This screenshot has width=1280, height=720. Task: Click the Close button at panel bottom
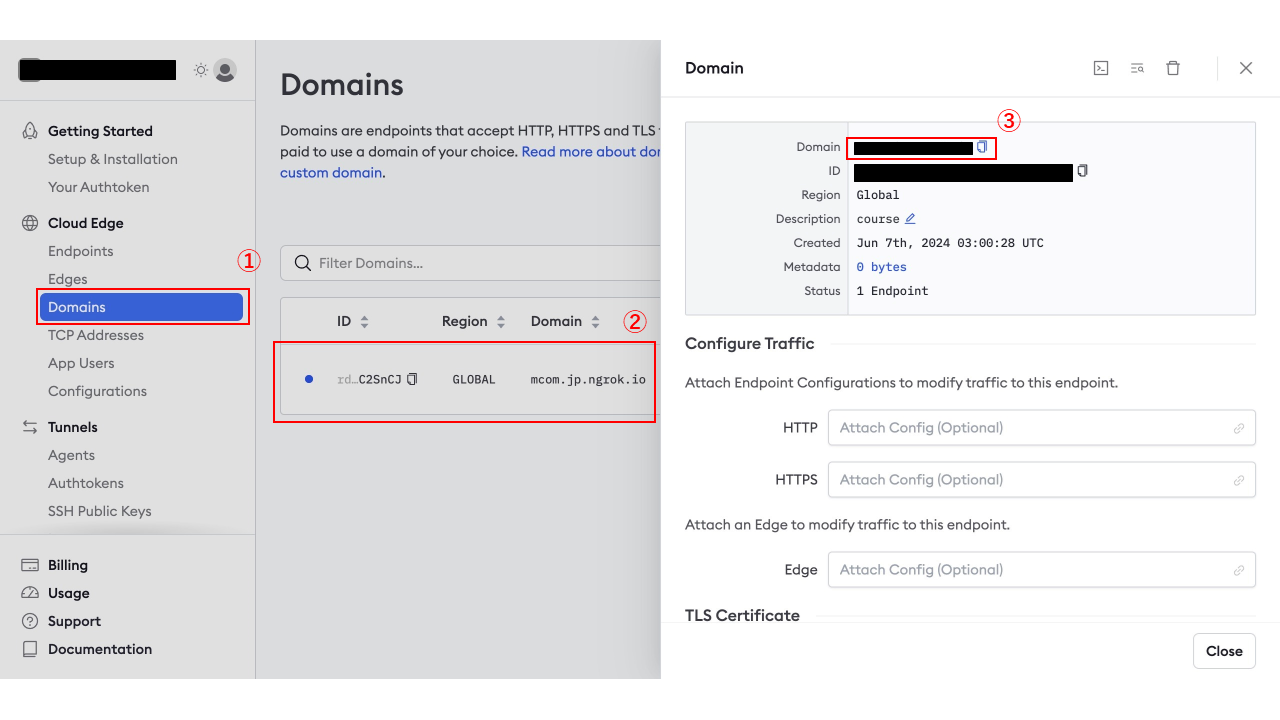[1223, 651]
